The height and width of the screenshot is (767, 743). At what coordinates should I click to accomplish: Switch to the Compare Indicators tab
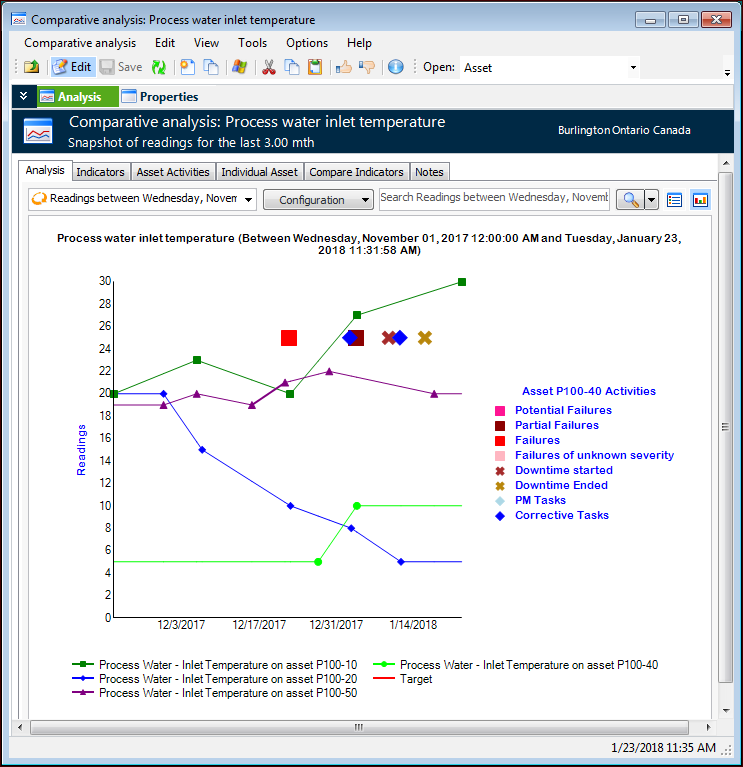[x=356, y=172]
